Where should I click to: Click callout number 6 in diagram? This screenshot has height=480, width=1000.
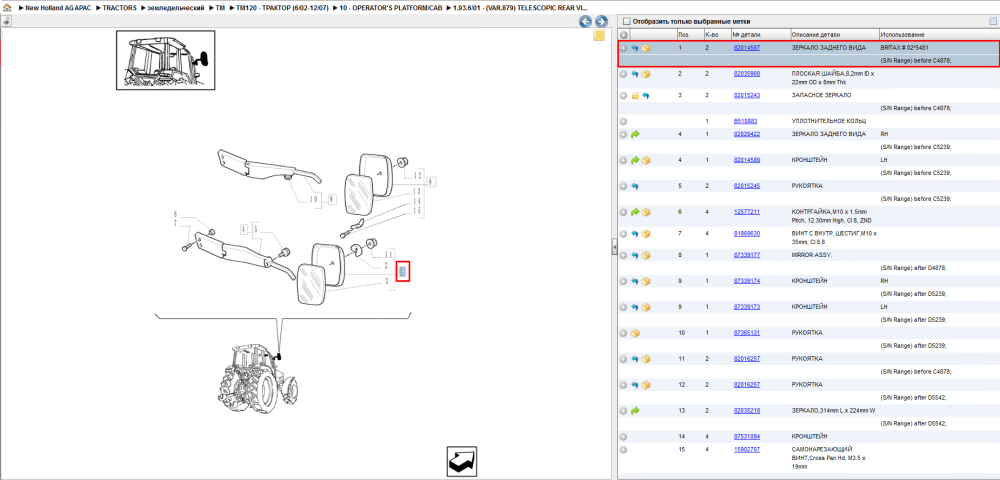click(175, 214)
